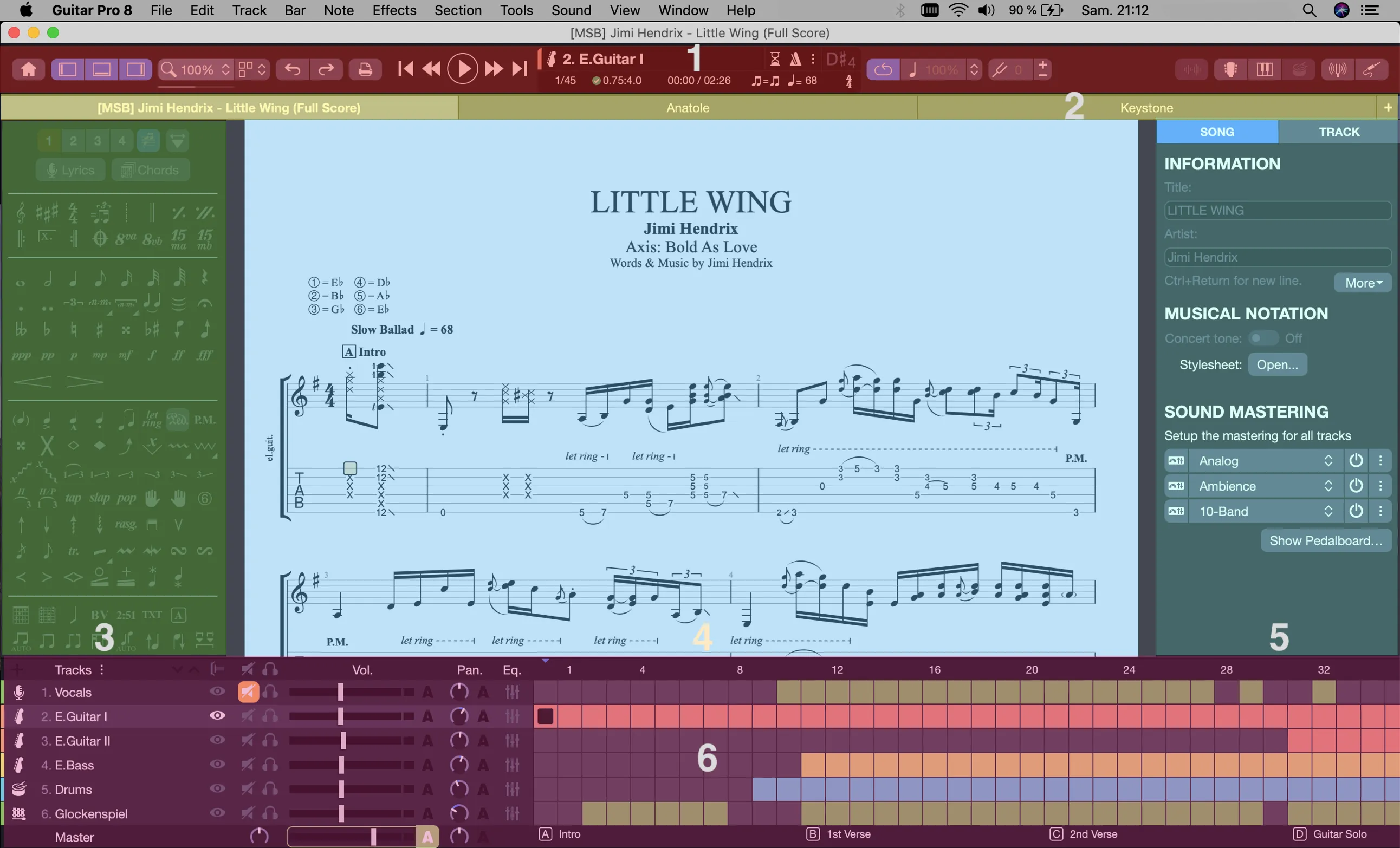The width and height of the screenshot is (1400, 848).
Task: Select the palm mute P.M. tool
Action: (205, 420)
